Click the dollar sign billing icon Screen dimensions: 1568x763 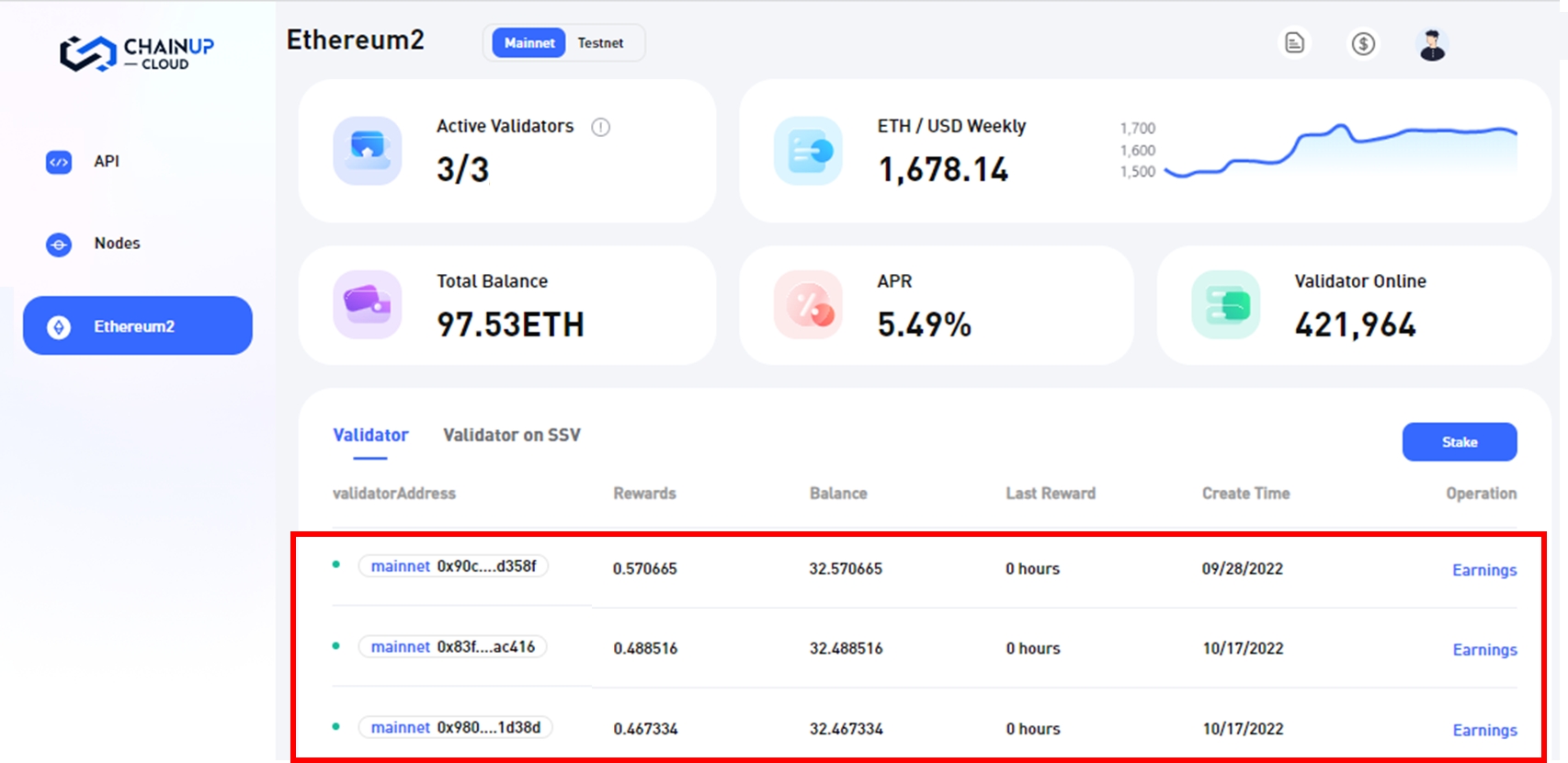pos(1363,43)
